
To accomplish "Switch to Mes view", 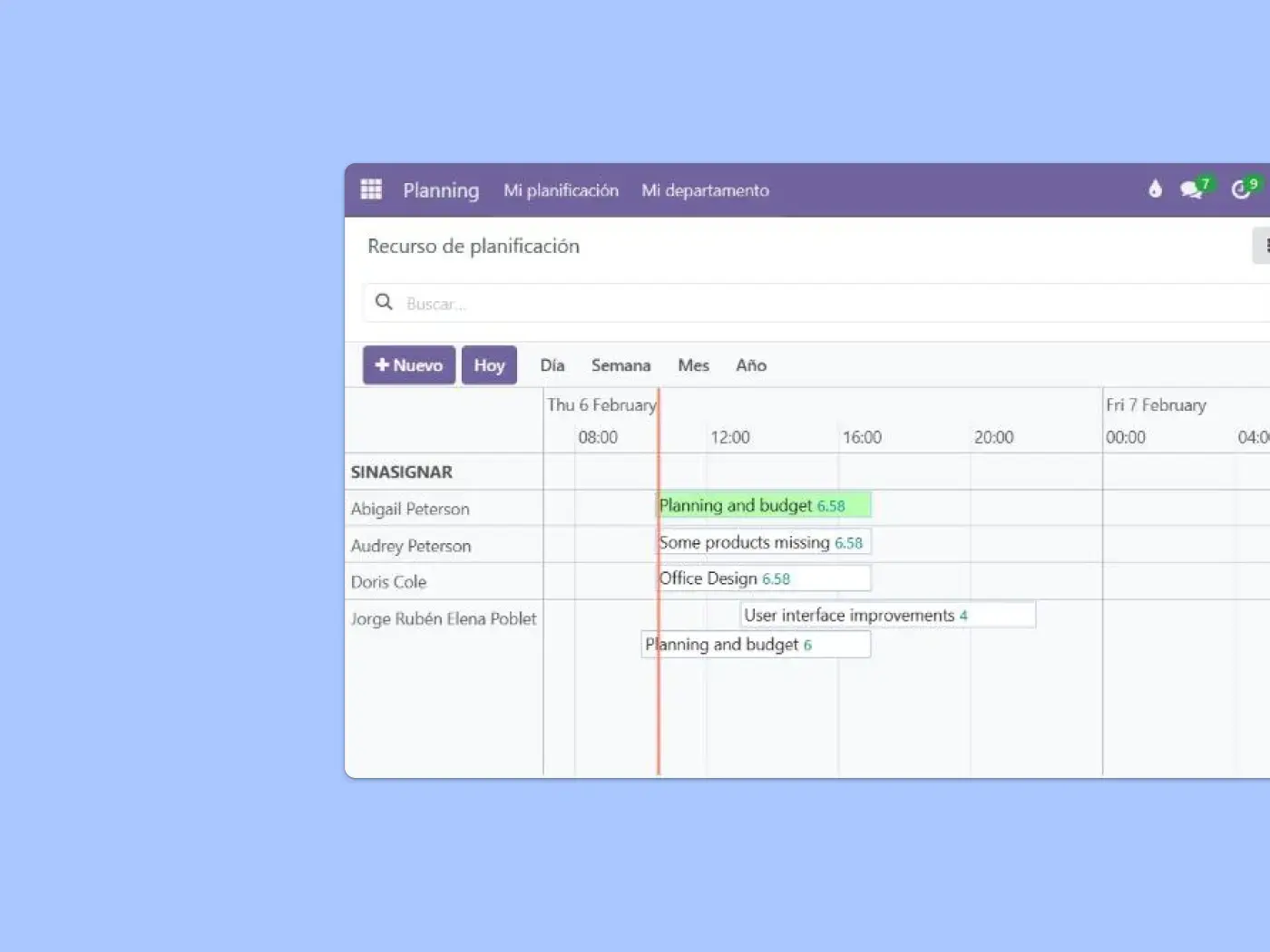I will point(693,365).
